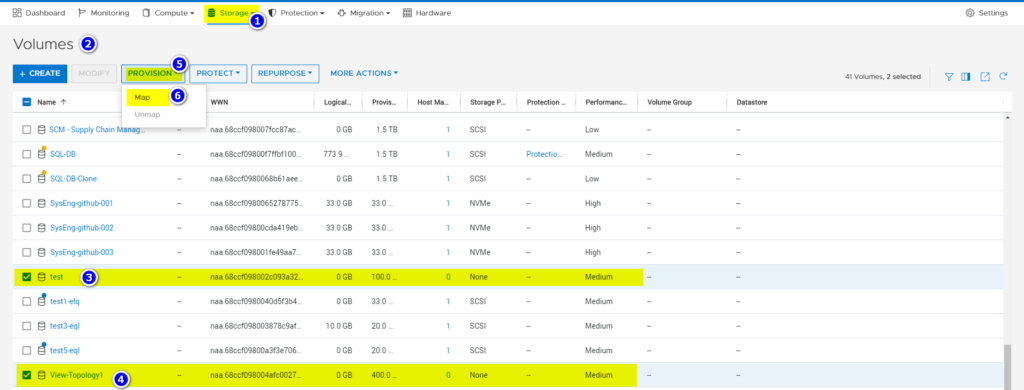The width and height of the screenshot is (1024, 390).
Task: Open the table filter icon
Action: (949, 77)
